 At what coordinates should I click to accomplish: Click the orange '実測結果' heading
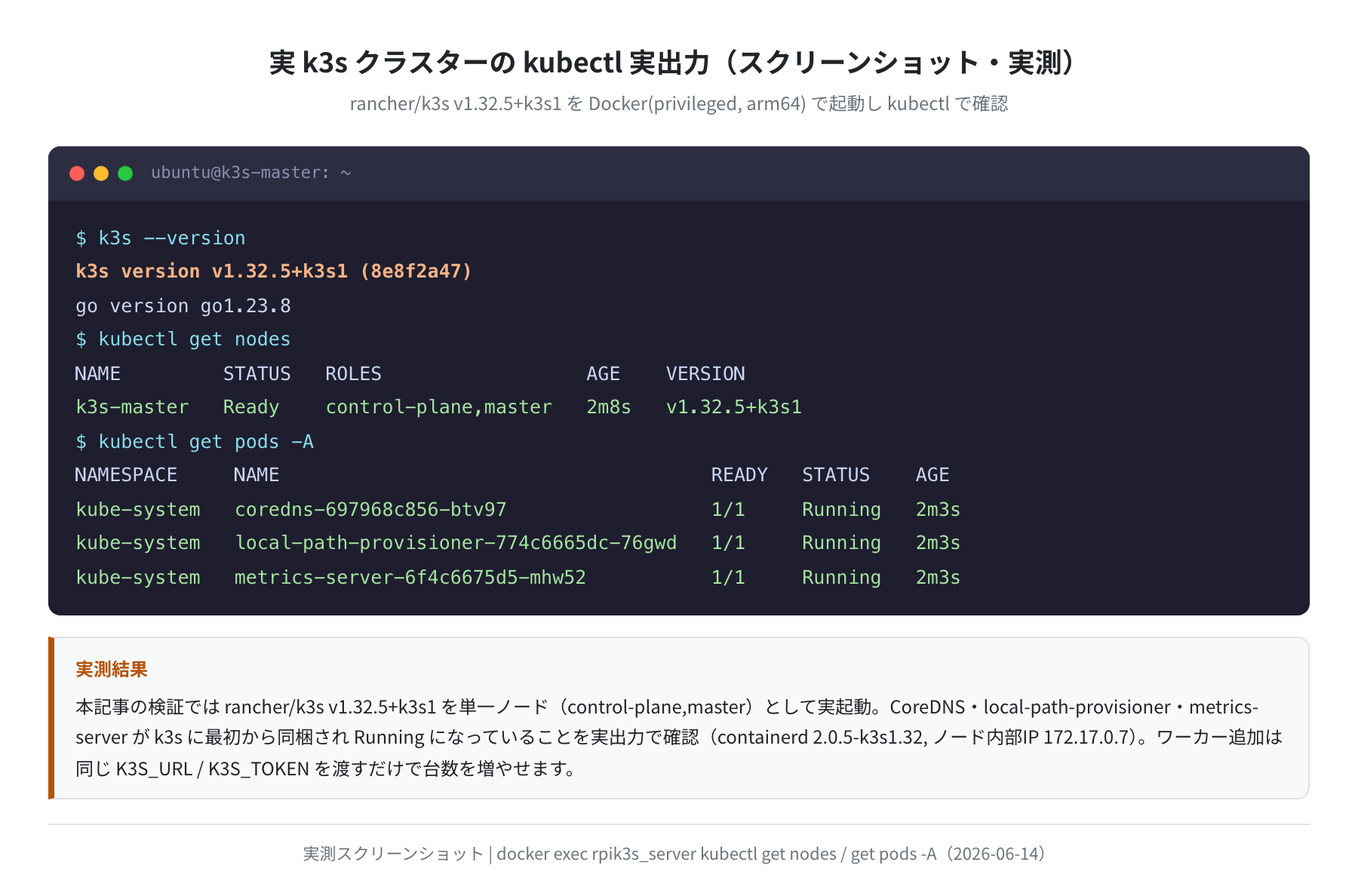click(x=112, y=669)
